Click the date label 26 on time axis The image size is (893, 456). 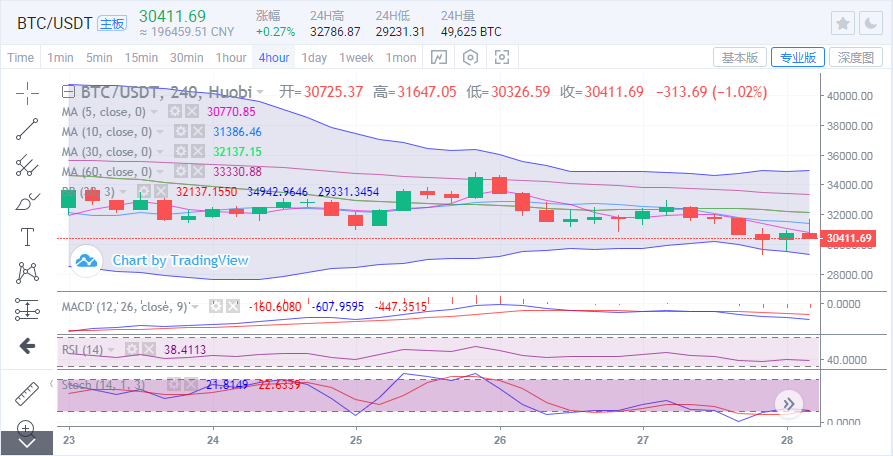(x=499, y=440)
